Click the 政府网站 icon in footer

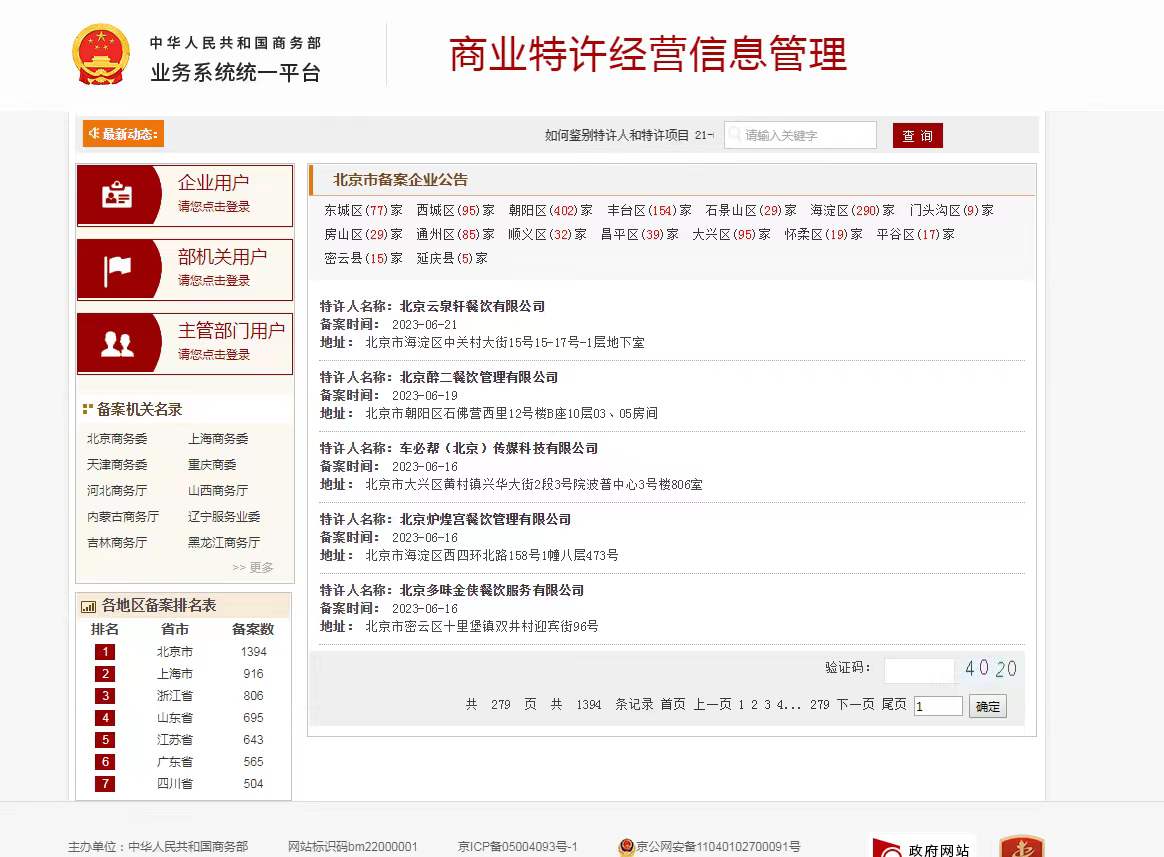pyautogui.click(x=923, y=847)
